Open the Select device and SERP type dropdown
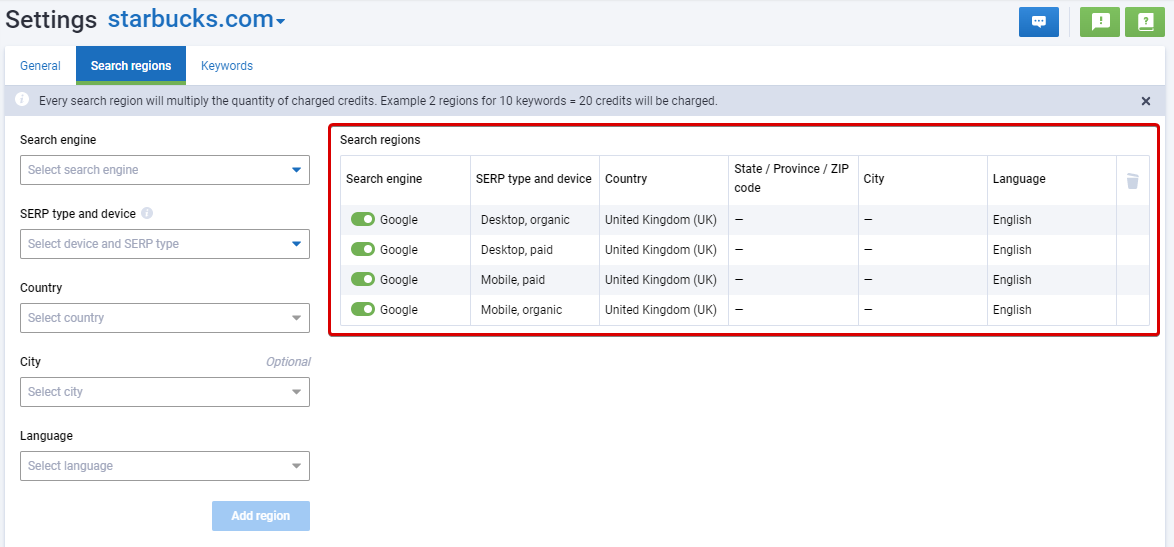1174x547 pixels. pyautogui.click(x=165, y=244)
